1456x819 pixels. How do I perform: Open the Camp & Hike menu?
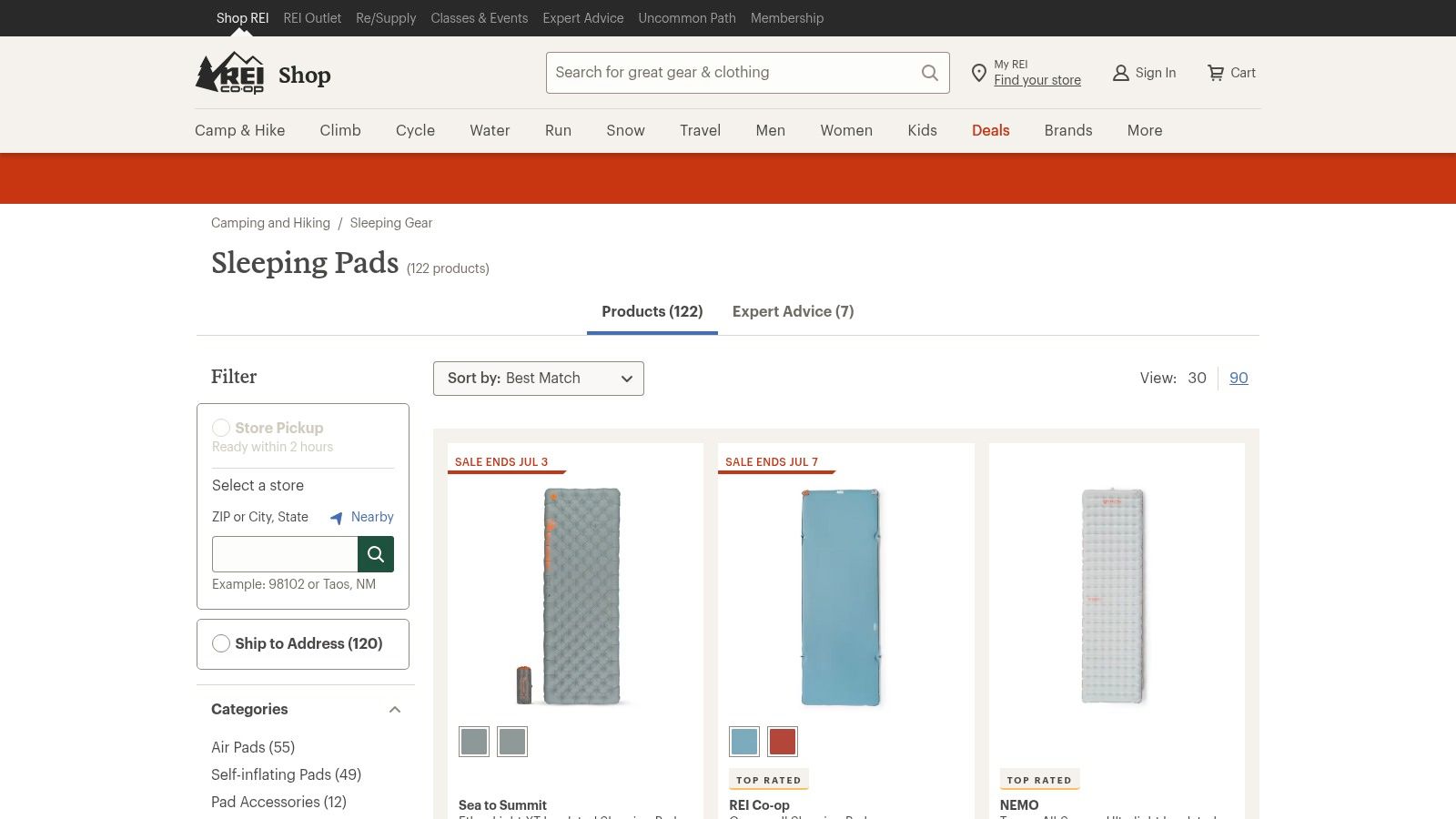pyautogui.click(x=240, y=130)
